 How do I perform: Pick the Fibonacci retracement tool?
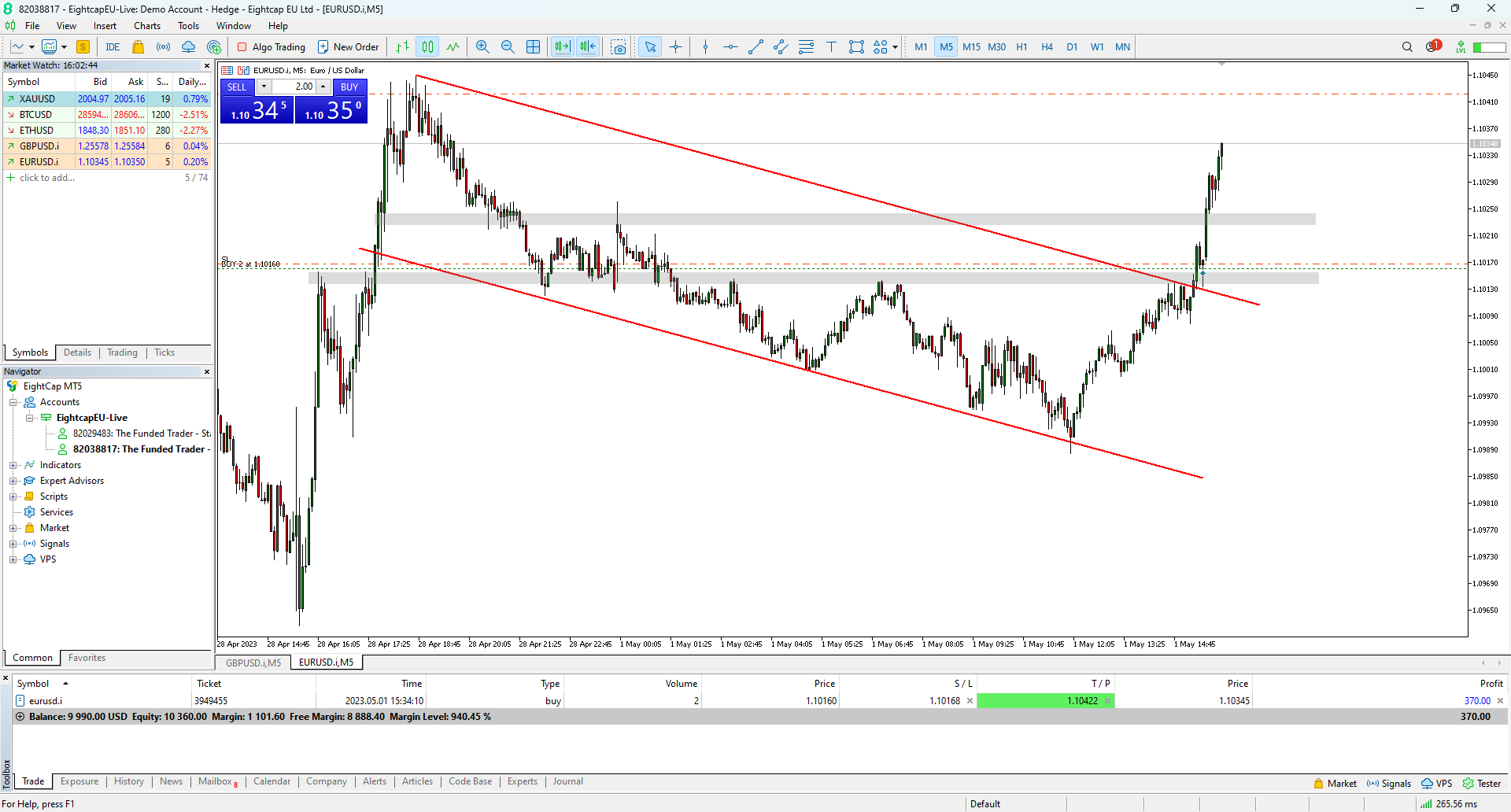(x=806, y=47)
